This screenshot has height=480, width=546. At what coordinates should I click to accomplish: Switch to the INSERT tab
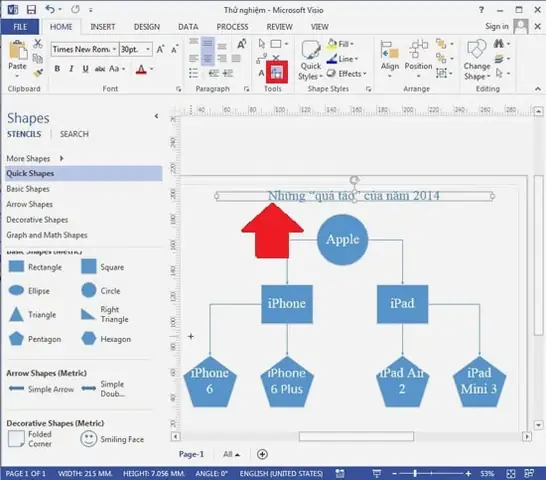point(103,27)
